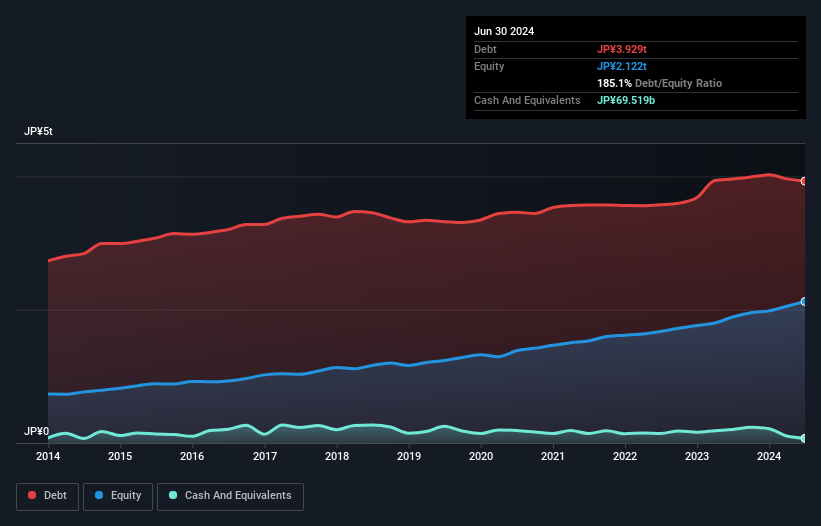Click the JP¥5t y-axis label

tap(38, 131)
